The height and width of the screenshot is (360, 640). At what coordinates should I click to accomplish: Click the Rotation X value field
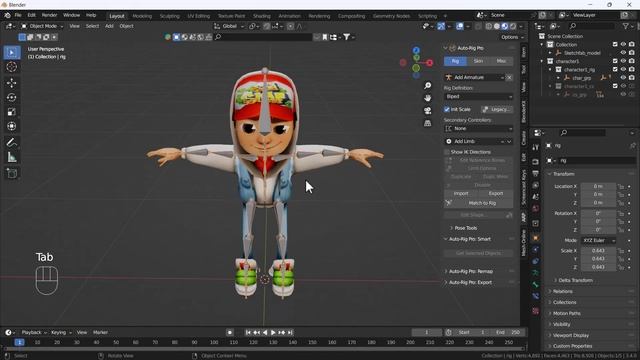[x=598, y=213]
